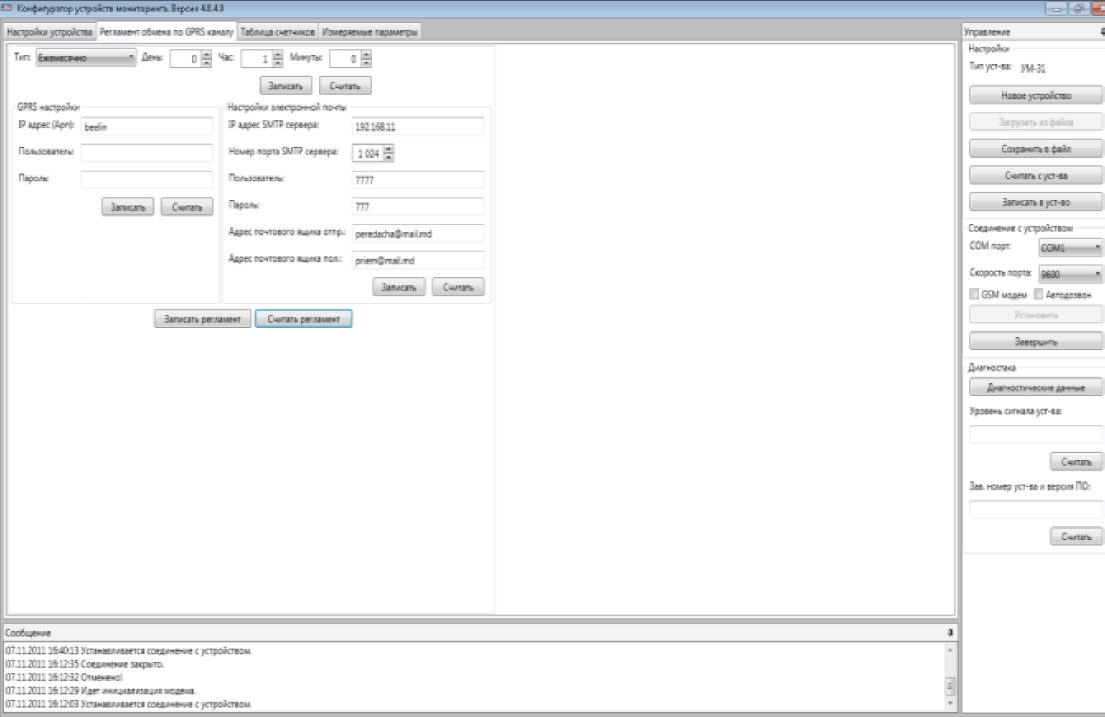Open the Таблица счетчиков tab
This screenshot has width=1105, height=717.
[278, 32]
